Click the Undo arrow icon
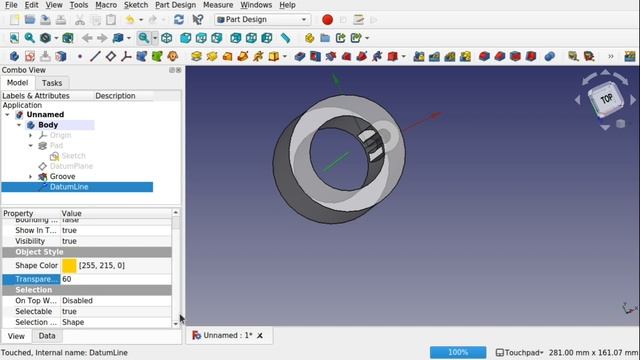 click(x=130, y=20)
